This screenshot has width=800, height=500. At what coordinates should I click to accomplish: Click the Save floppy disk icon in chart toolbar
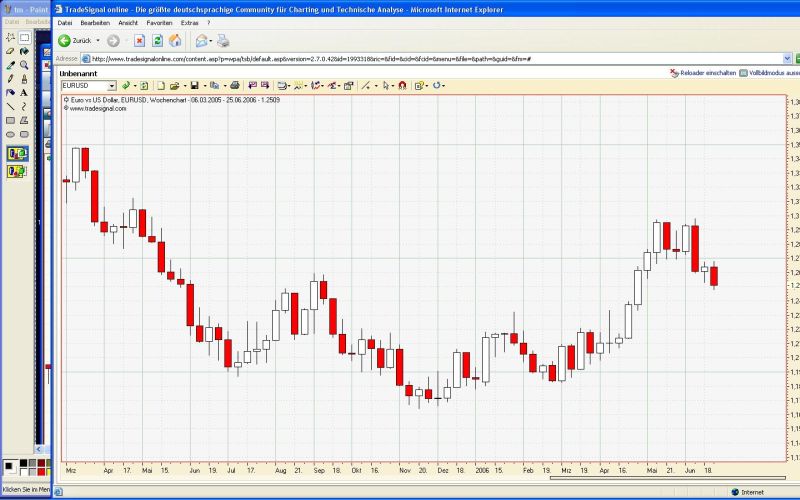tap(194, 86)
